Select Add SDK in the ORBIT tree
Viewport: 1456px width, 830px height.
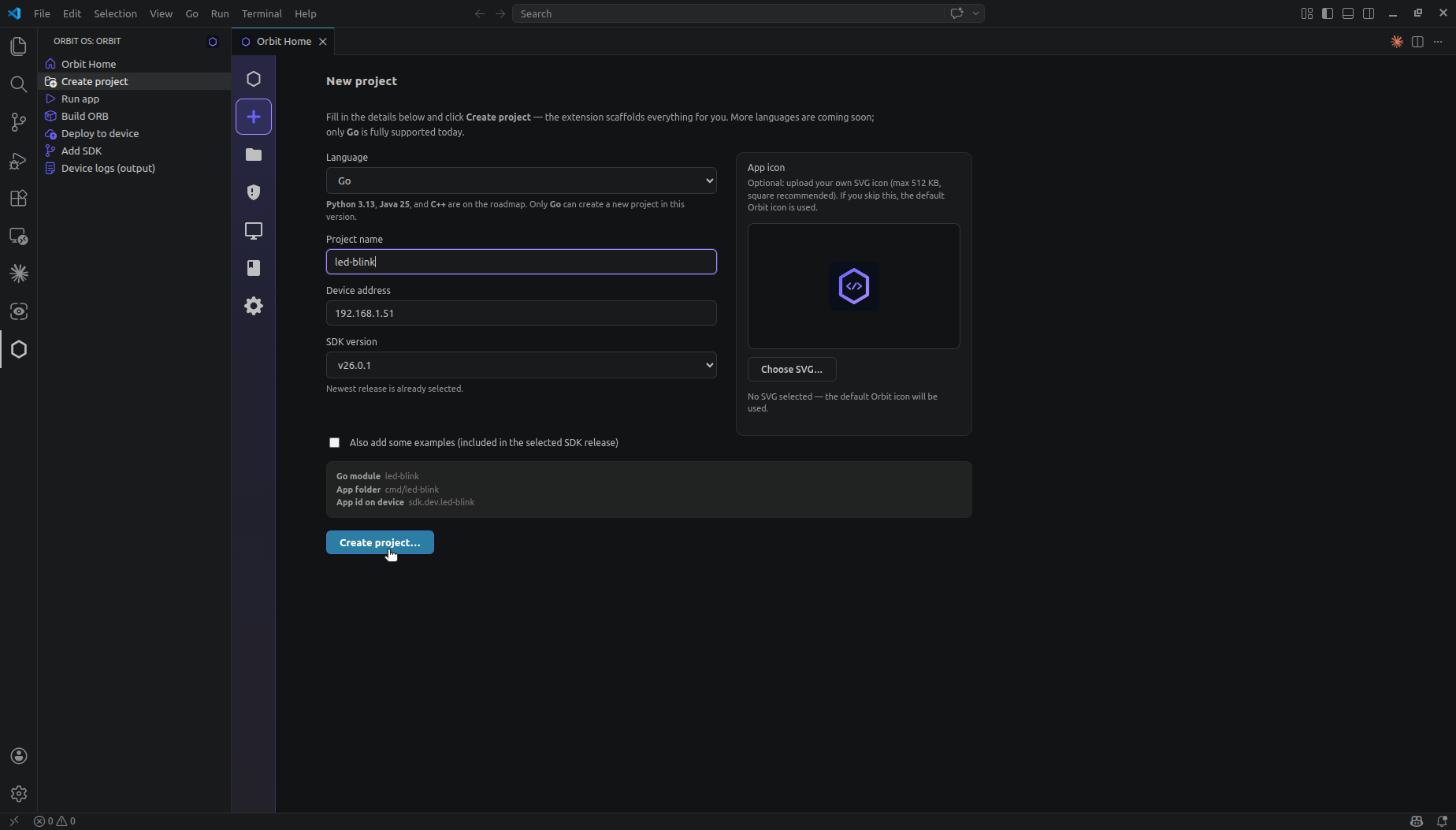coord(134,151)
